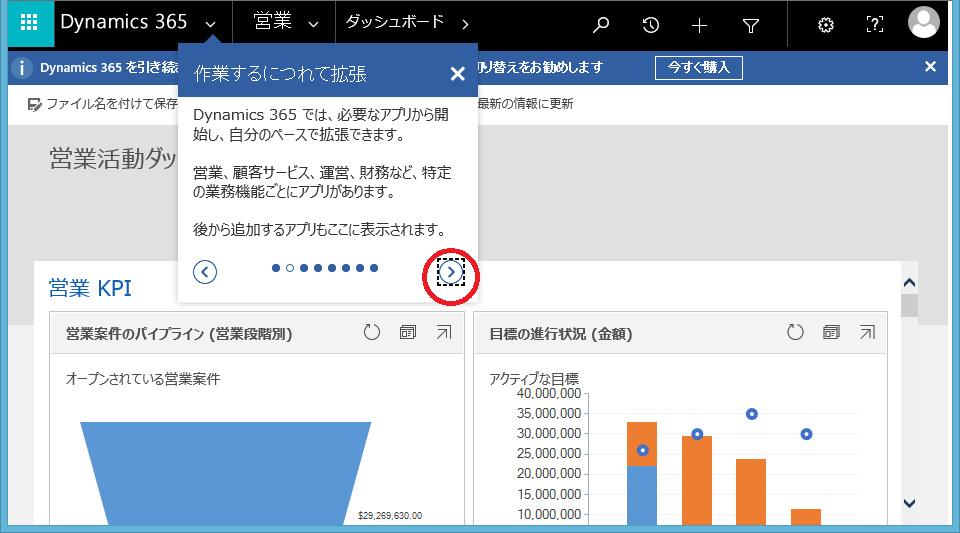The width and height of the screenshot is (960, 533).
Task: Select the fifth tour page dot
Action: (x=332, y=268)
